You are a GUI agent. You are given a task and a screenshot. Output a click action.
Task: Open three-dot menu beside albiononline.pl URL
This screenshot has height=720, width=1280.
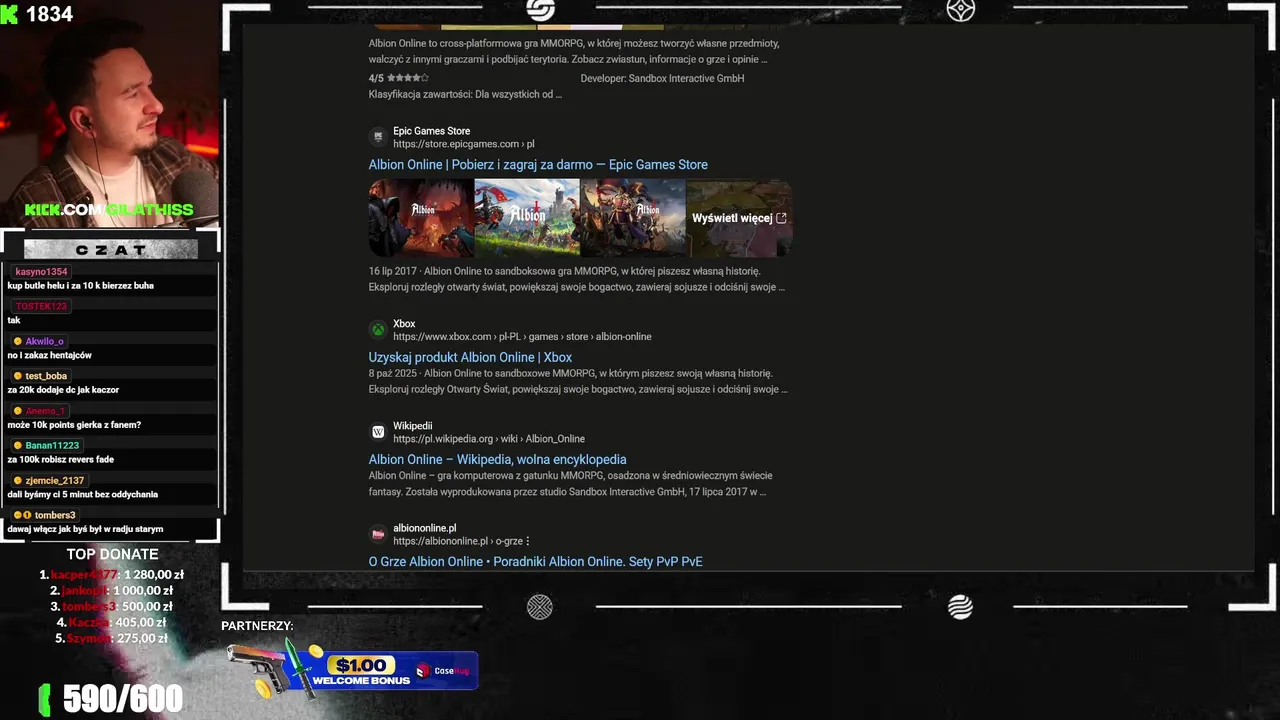pos(527,541)
